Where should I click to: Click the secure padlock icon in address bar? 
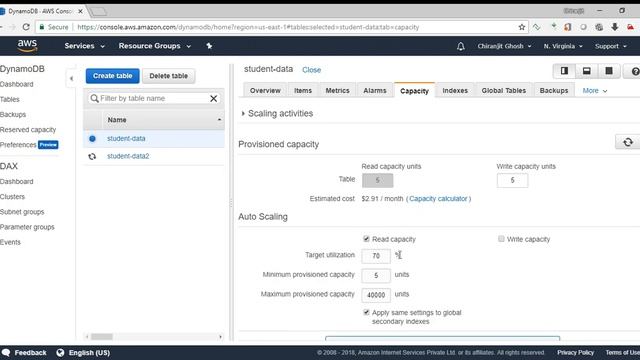[x=41, y=27]
